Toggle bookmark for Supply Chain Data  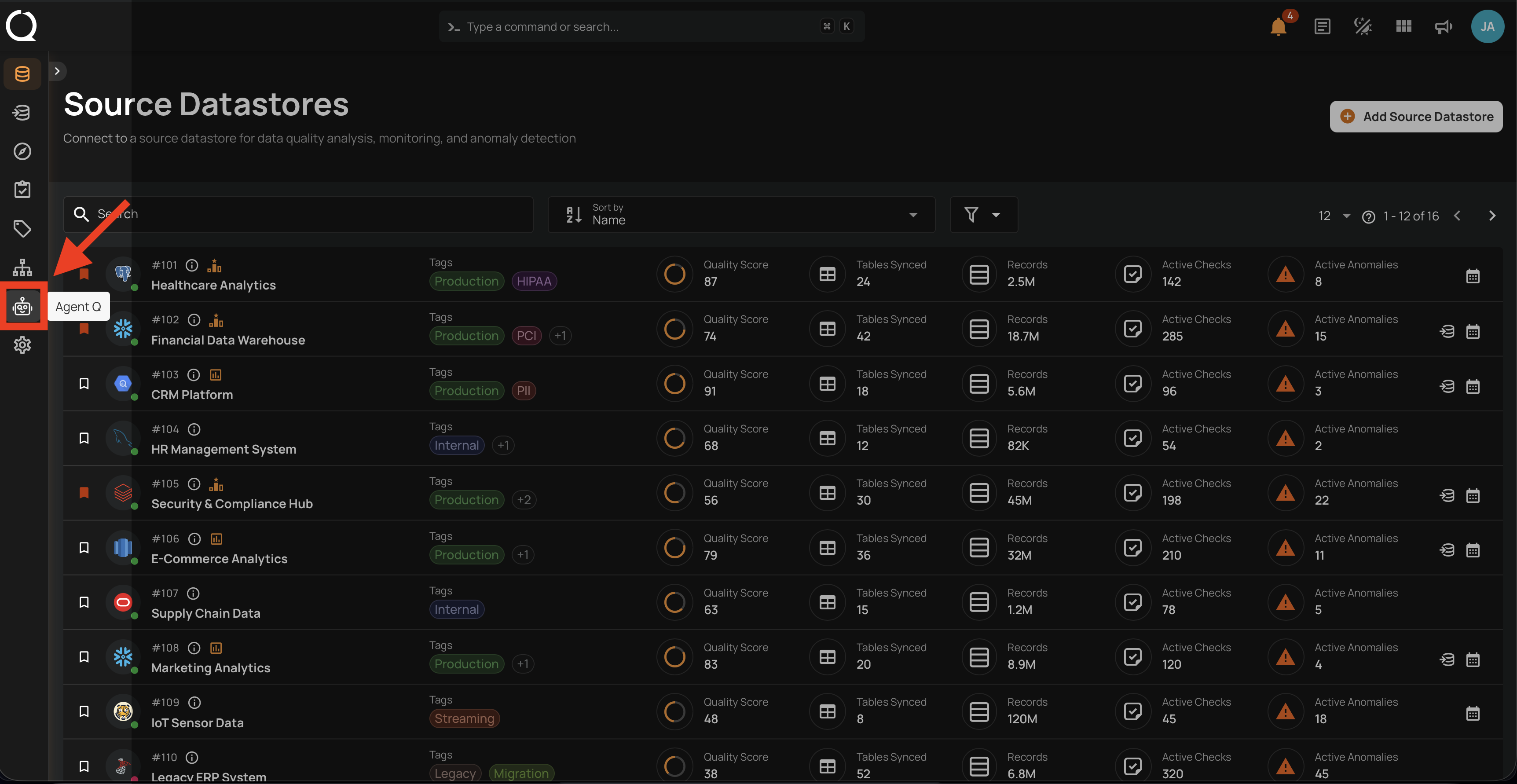click(x=84, y=603)
